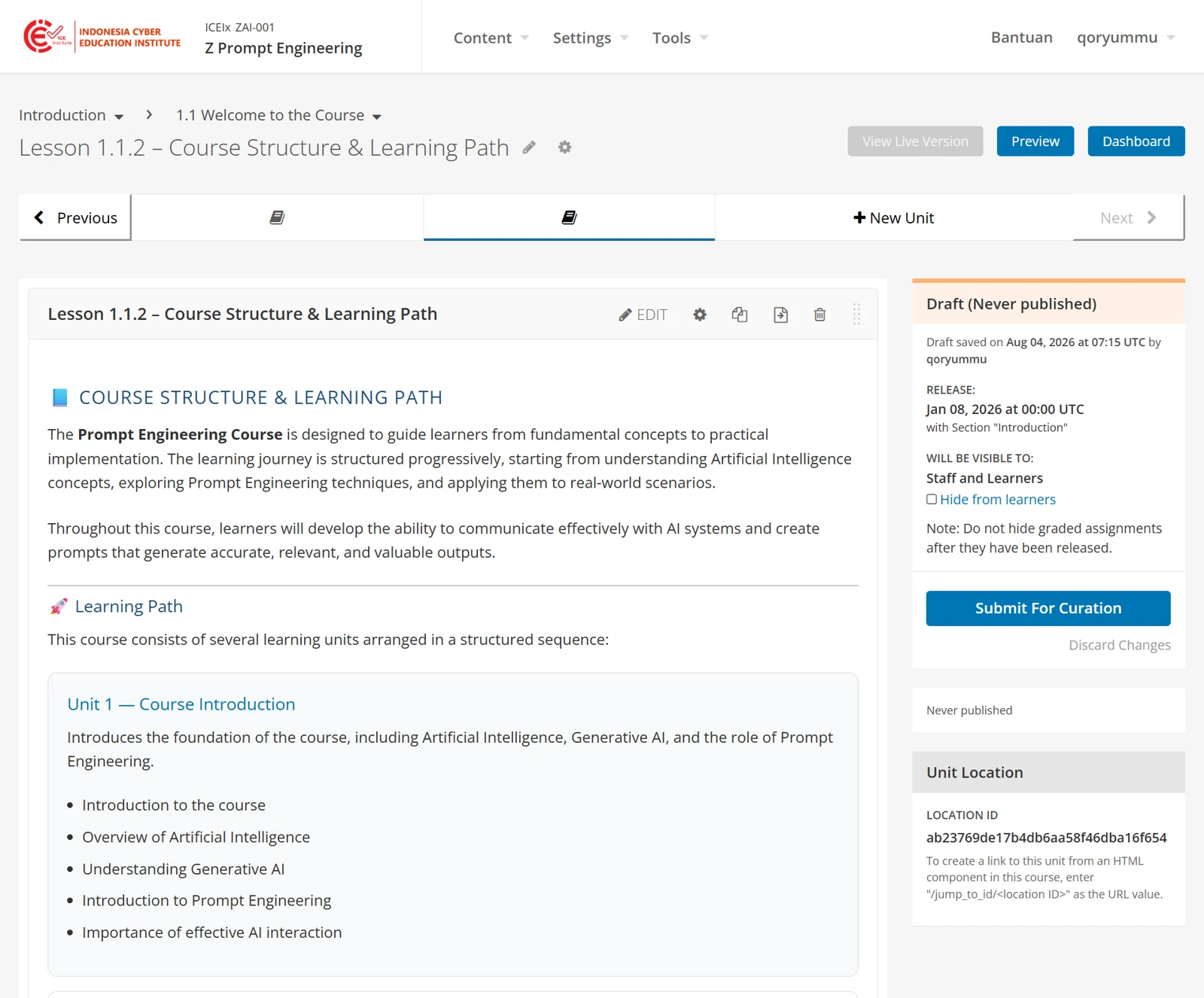Screen dimensions: 1204x998
Task: Click the move component icon
Action: coord(780,315)
